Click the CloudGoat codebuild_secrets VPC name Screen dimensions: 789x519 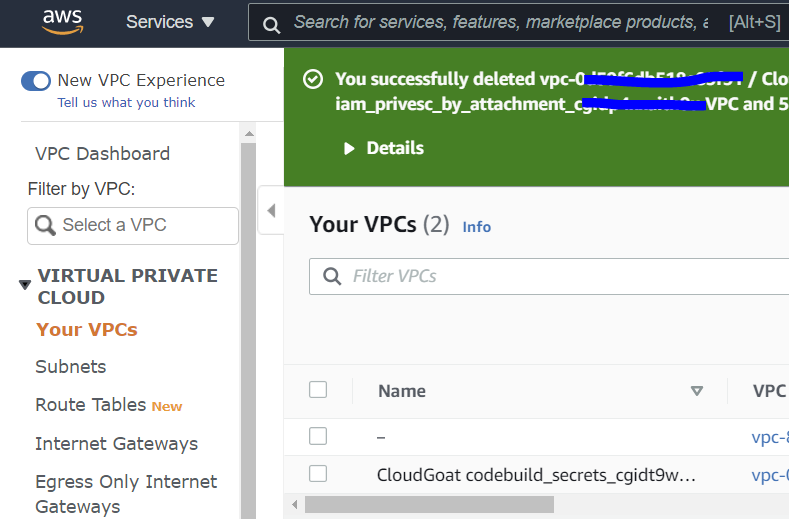pos(536,475)
